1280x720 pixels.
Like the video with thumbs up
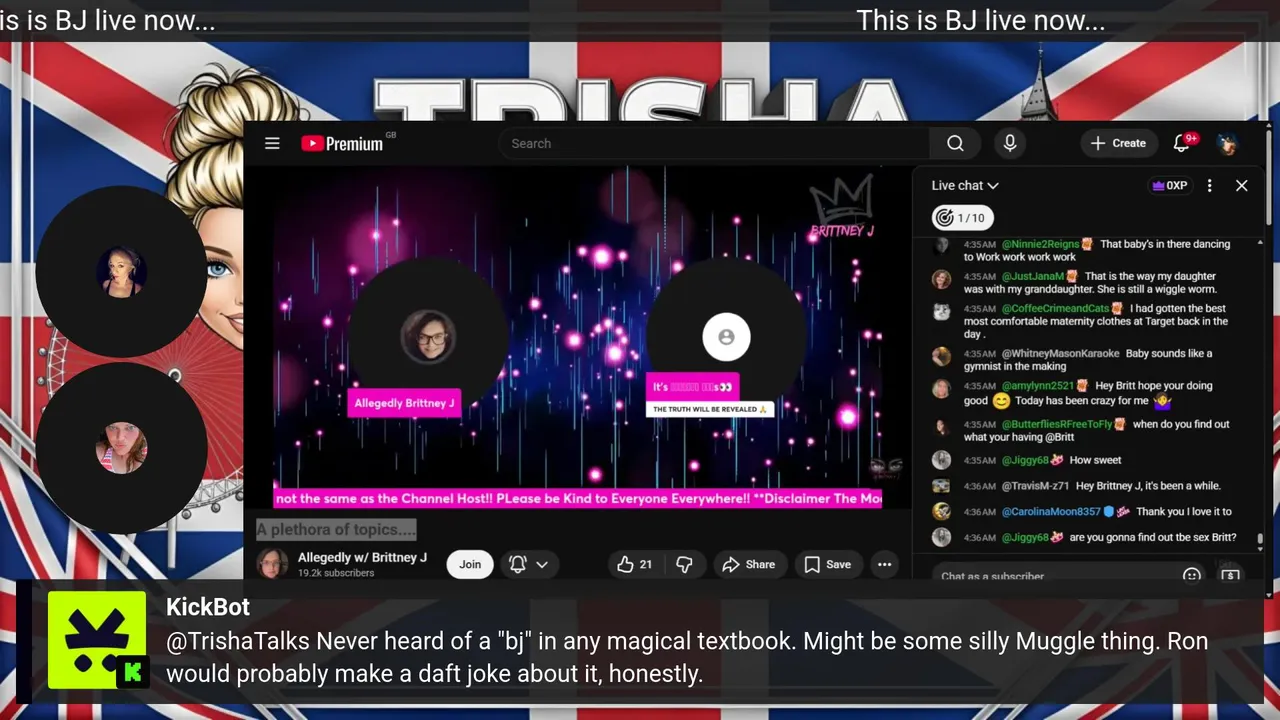click(x=634, y=564)
